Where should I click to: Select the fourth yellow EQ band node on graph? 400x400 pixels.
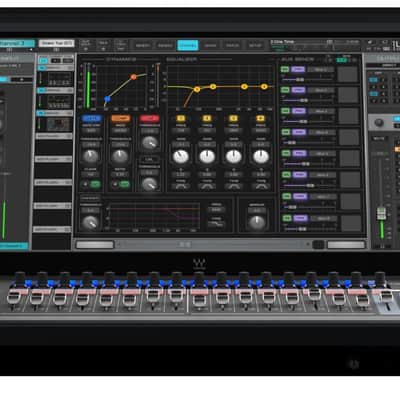(x=264, y=87)
